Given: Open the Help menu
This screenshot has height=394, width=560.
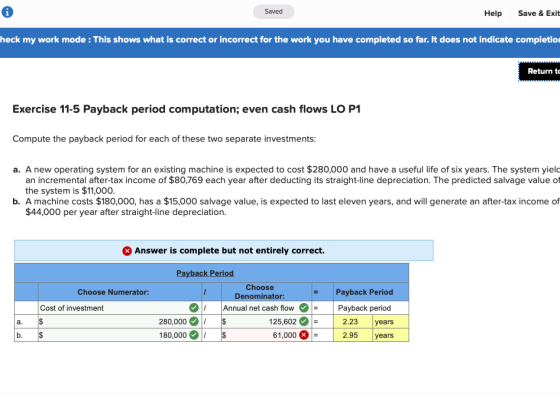Looking at the screenshot, I should 493,13.
